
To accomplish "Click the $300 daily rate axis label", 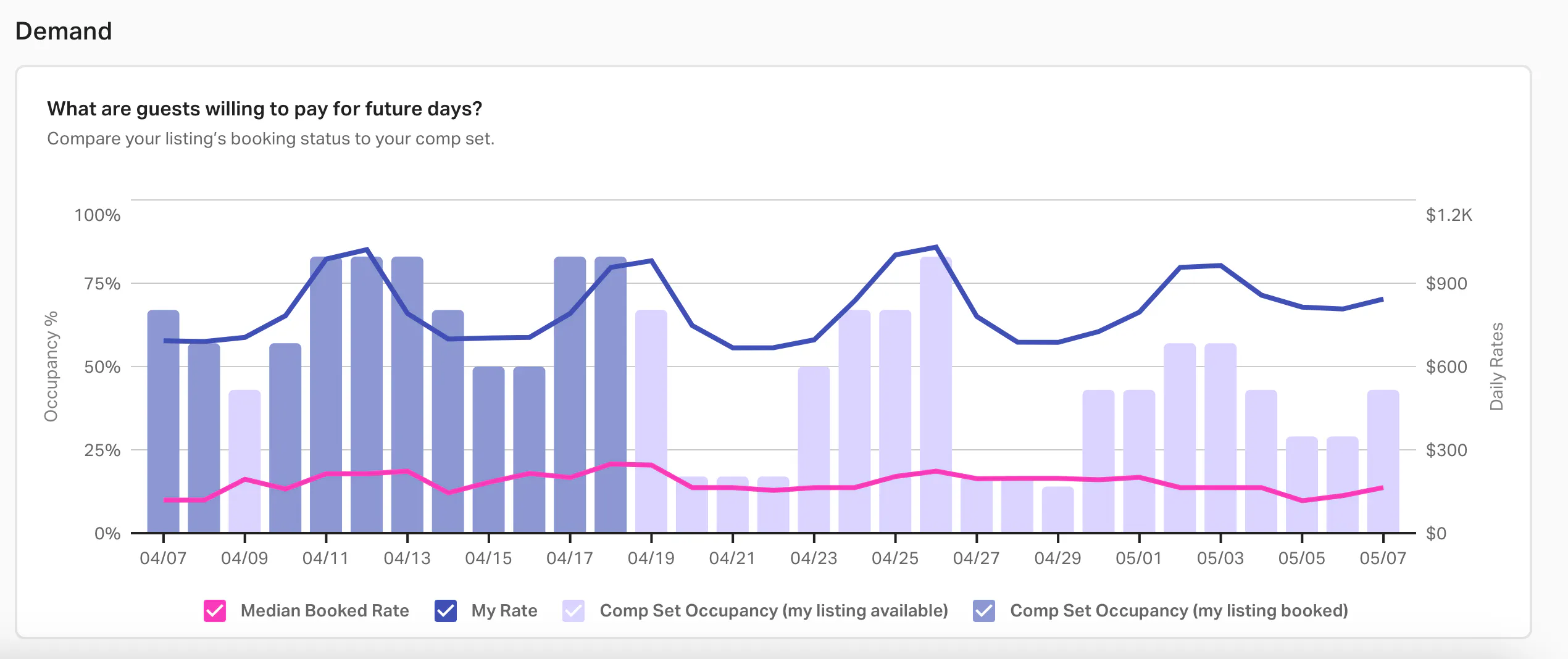I will (x=1446, y=450).
